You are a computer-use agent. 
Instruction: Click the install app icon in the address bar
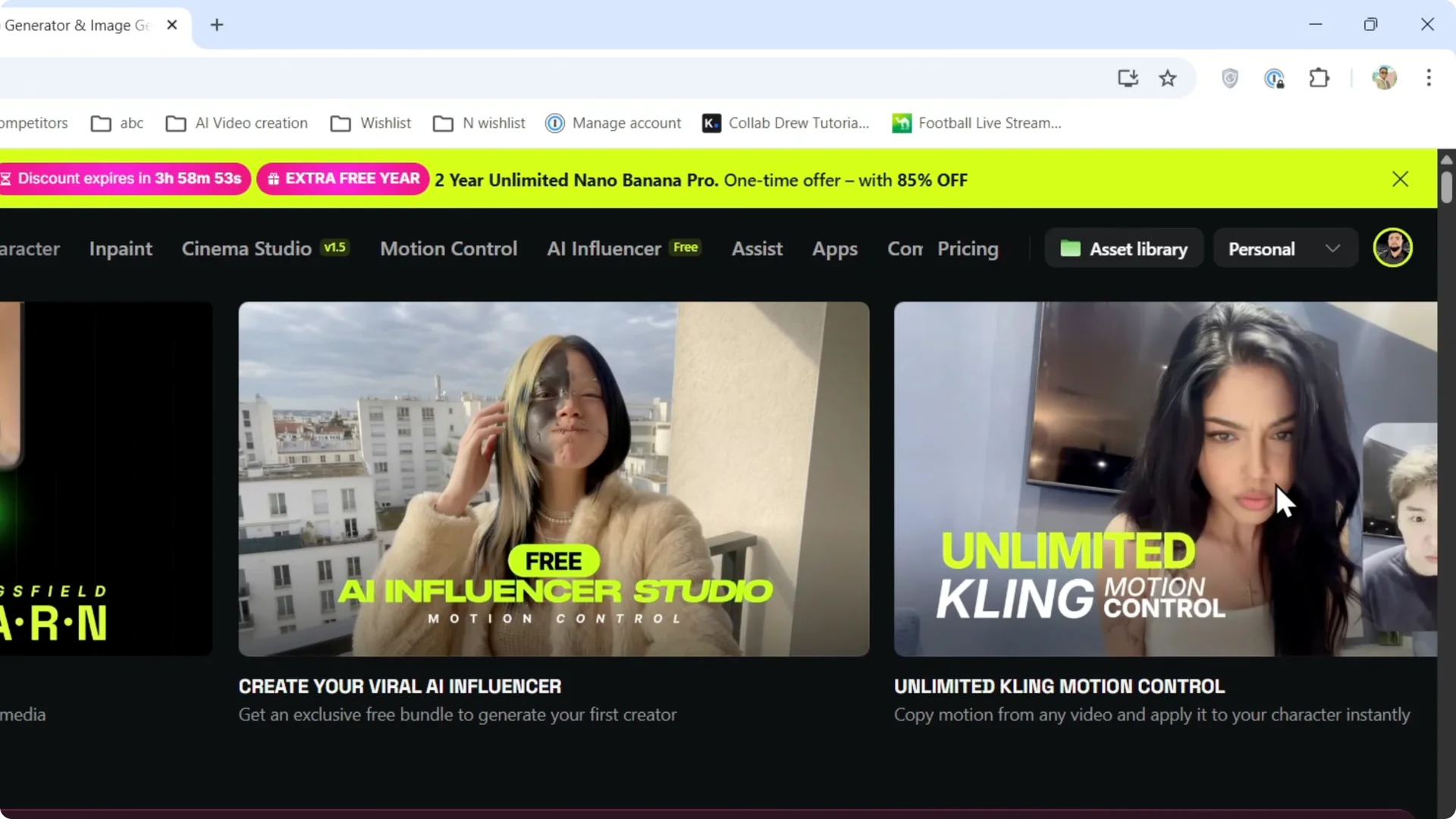[1128, 78]
